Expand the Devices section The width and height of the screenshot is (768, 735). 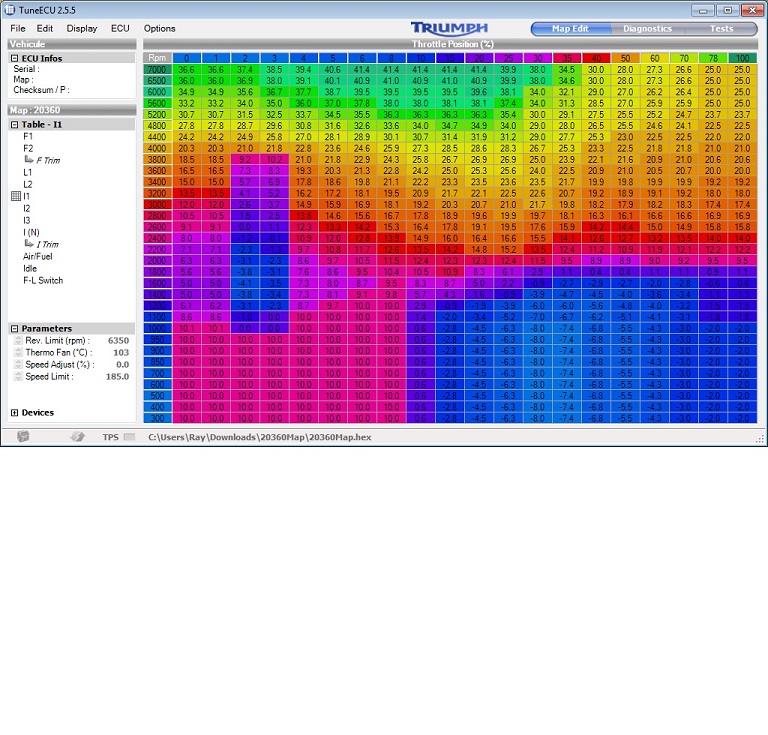(14, 412)
